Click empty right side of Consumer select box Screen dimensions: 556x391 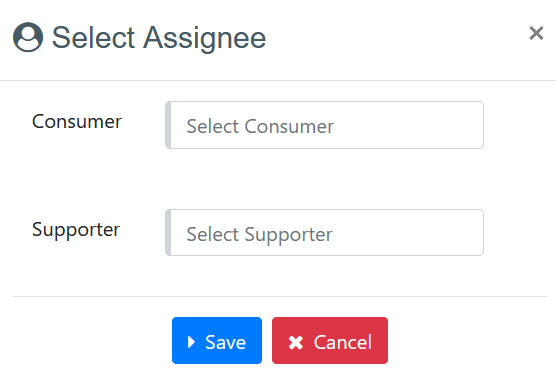tap(408, 125)
